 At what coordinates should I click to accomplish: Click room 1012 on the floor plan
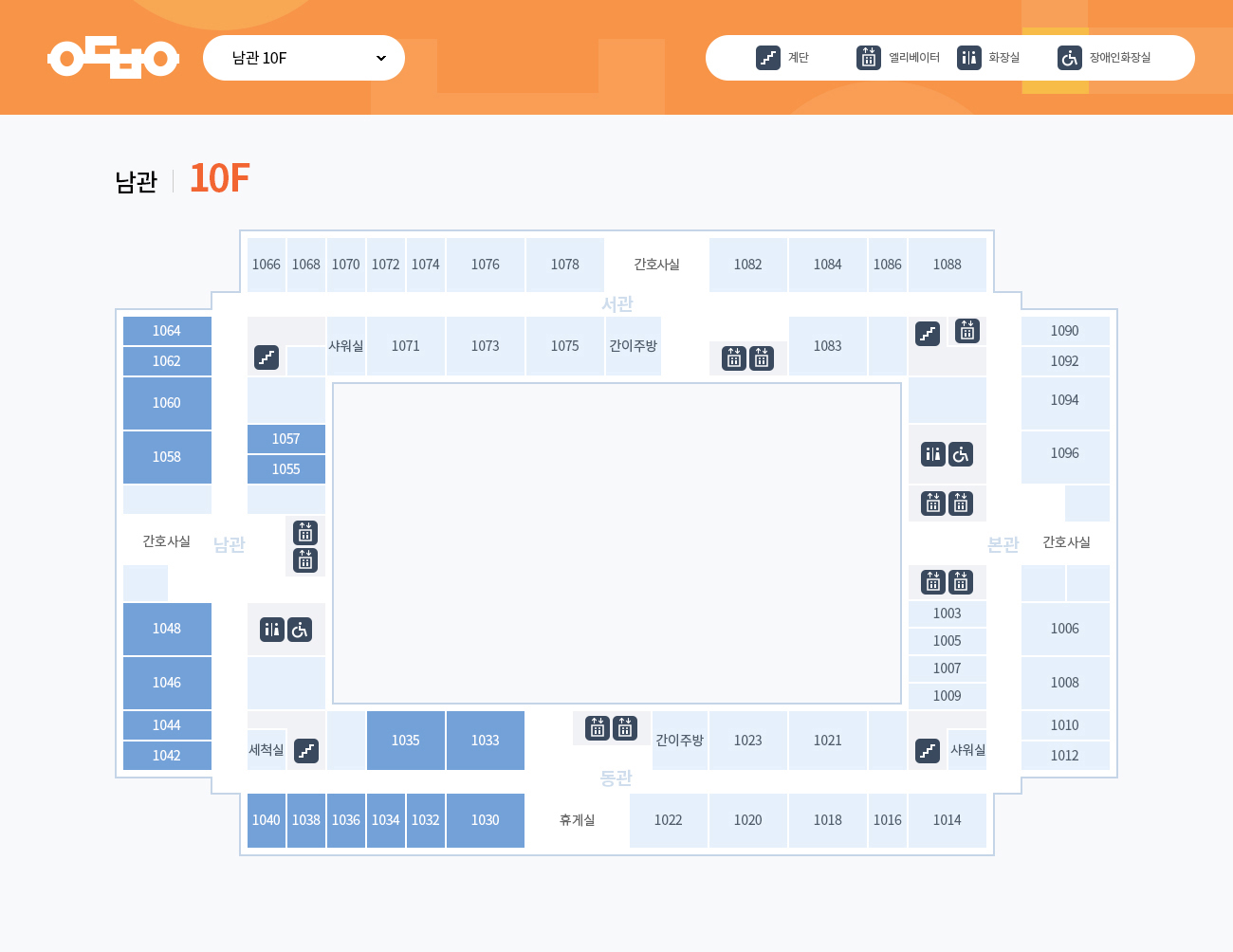click(x=1065, y=756)
